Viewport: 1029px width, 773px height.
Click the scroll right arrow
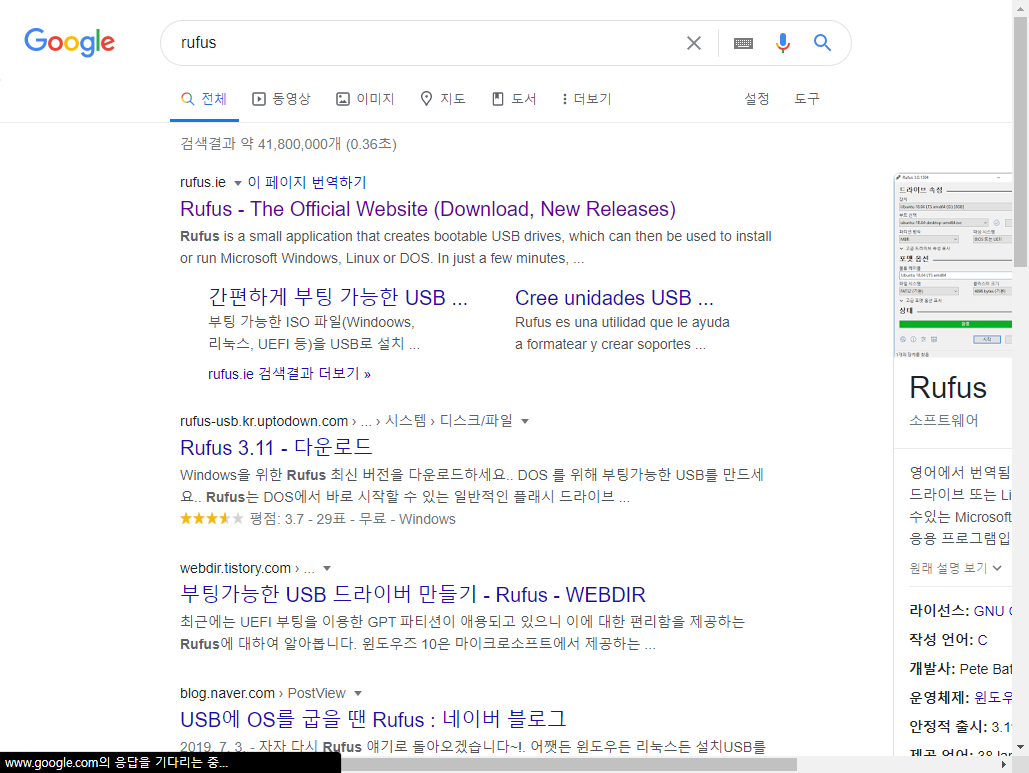pos(1003,764)
